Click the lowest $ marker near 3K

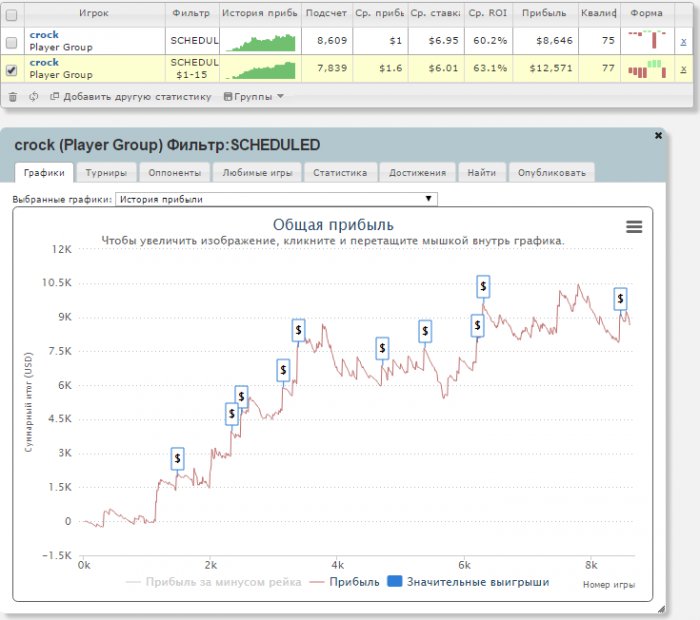click(177, 458)
